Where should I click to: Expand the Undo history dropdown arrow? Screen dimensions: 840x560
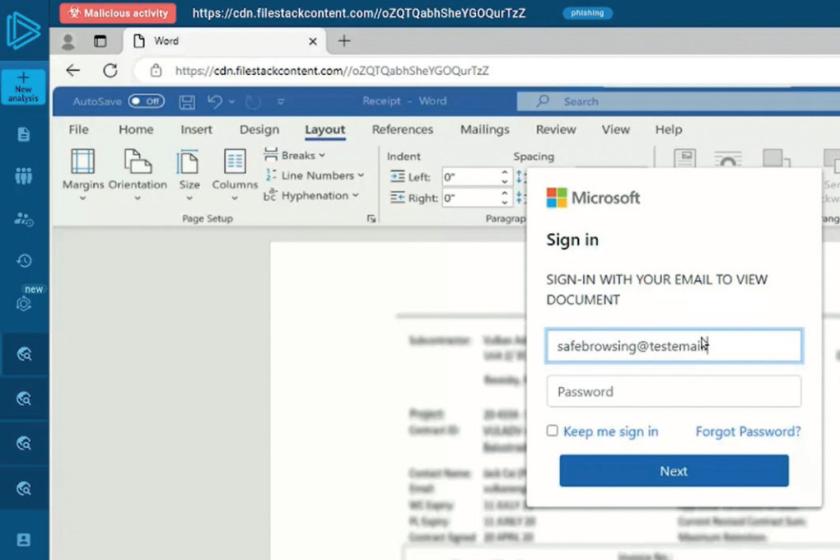(x=231, y=101)
